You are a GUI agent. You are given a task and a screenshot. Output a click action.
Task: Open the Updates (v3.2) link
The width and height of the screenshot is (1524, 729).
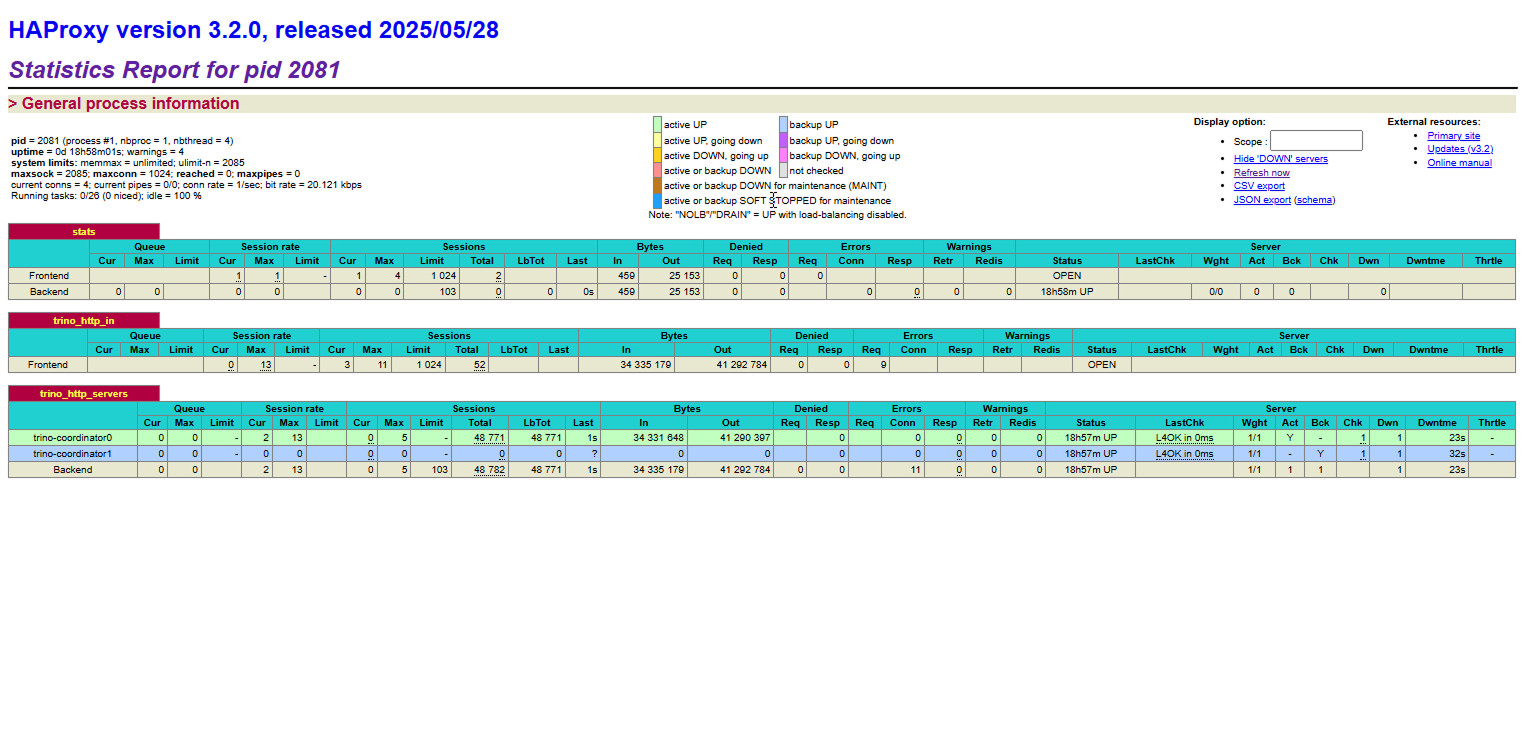coord(1458,148)
